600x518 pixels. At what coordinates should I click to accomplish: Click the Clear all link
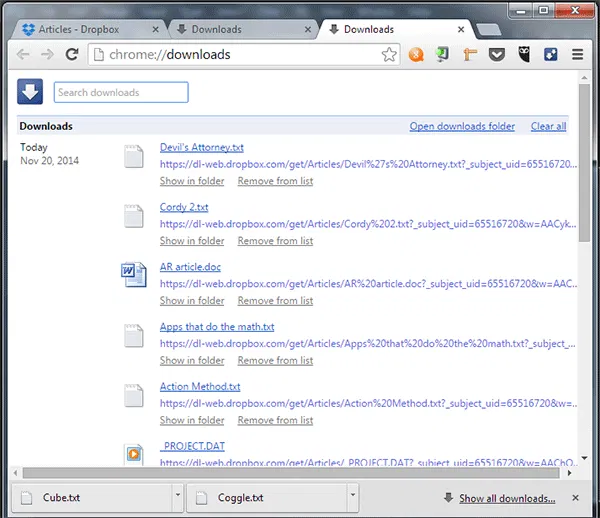548,126
